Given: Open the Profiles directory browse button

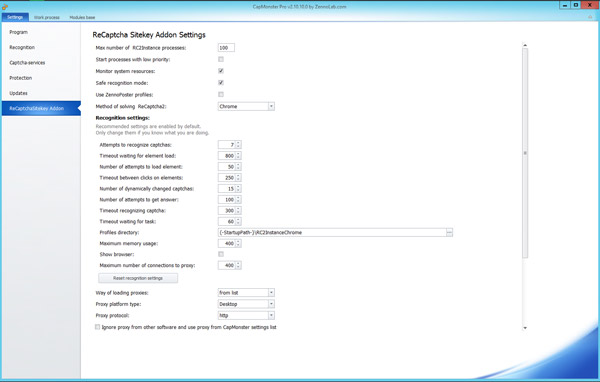Looking at the screenshot, I should pyautogui.click(x=449, y=232).
